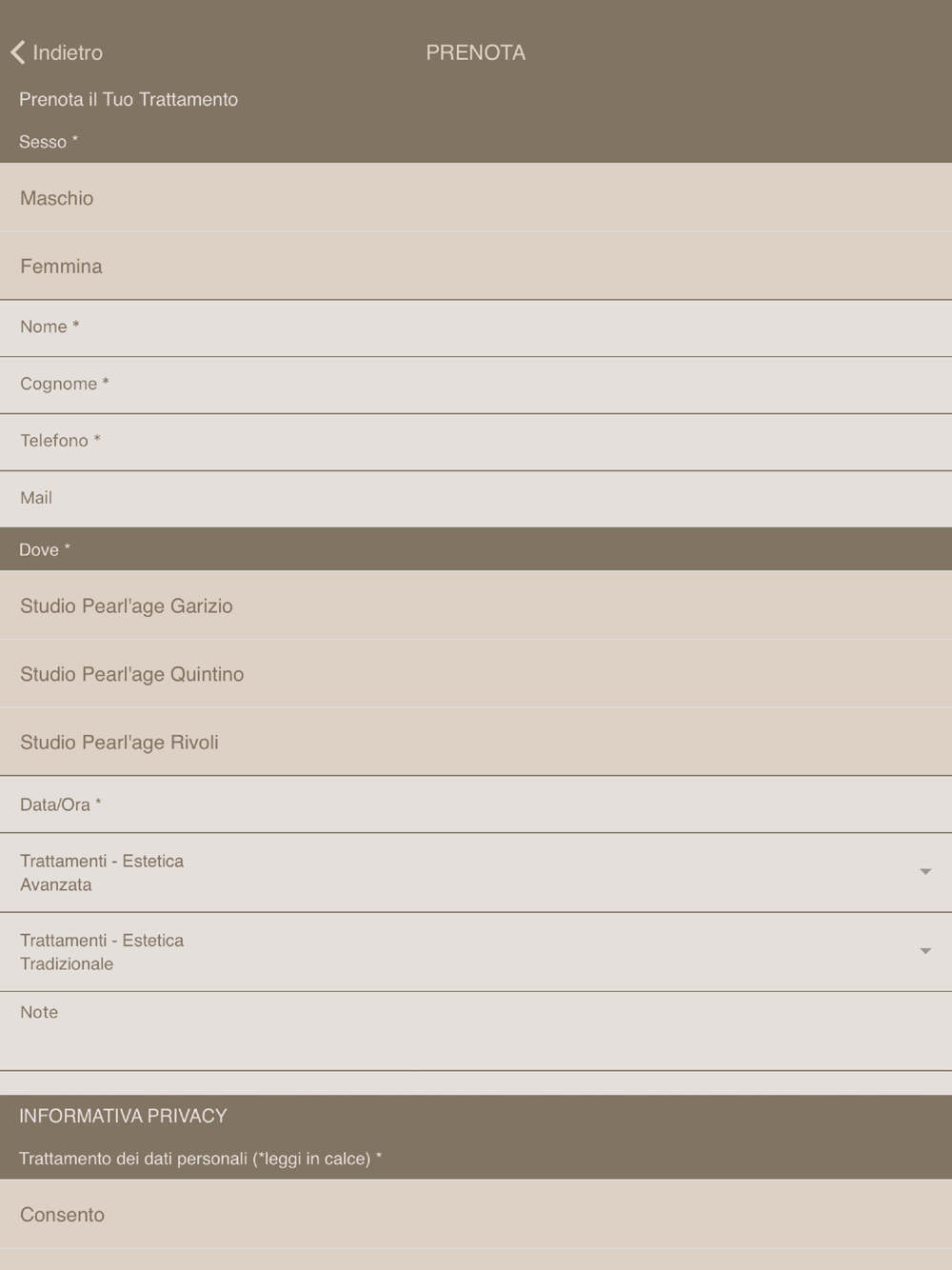Select Maschio as gender
952x1270 pixels.
pyautogui.click(x=476, y=198)
